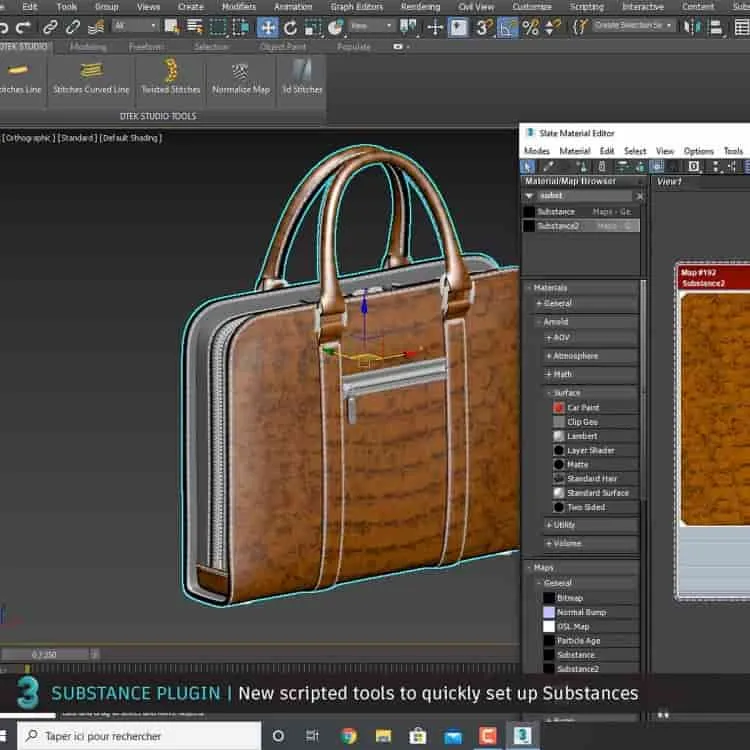This screenshot has width=750, height=750.
Task: Click the Use Pivot Point Center icon
Action: (408, 27)
